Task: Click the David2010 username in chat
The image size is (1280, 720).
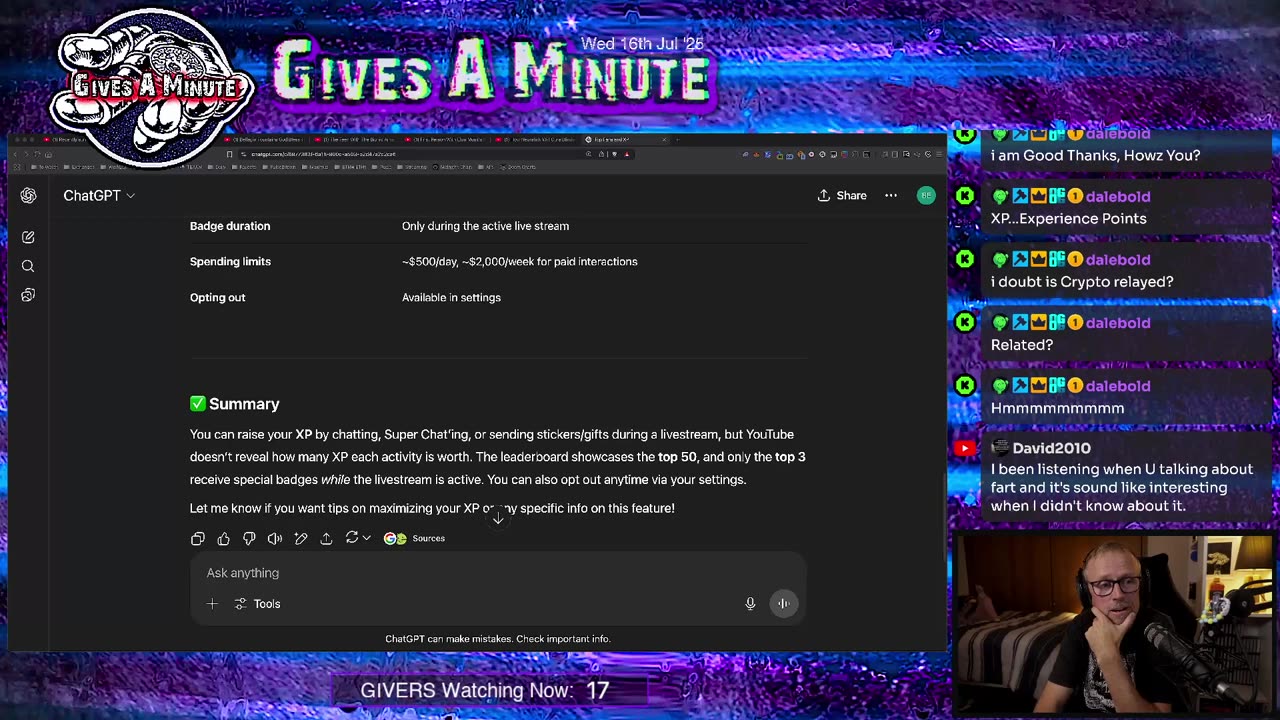Action: tap(1051, 448)
